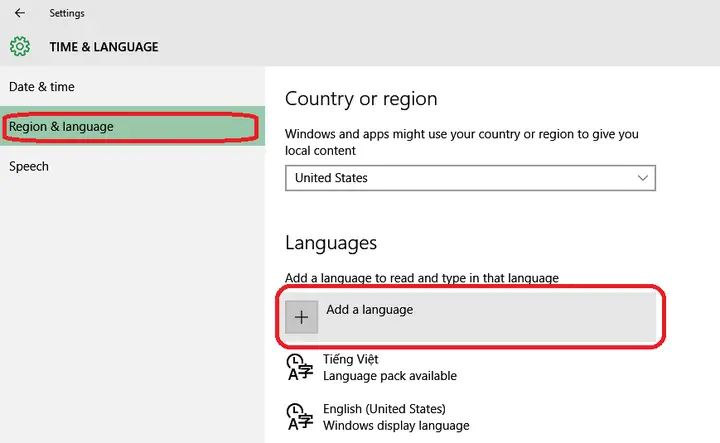Click the Add a language label

pyautogui.click(x=370, y=309)
